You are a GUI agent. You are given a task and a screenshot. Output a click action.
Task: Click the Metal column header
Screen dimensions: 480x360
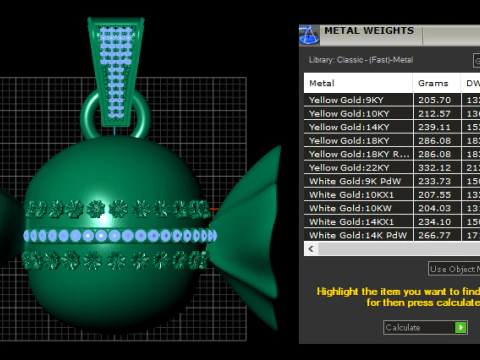click(358, 83)
